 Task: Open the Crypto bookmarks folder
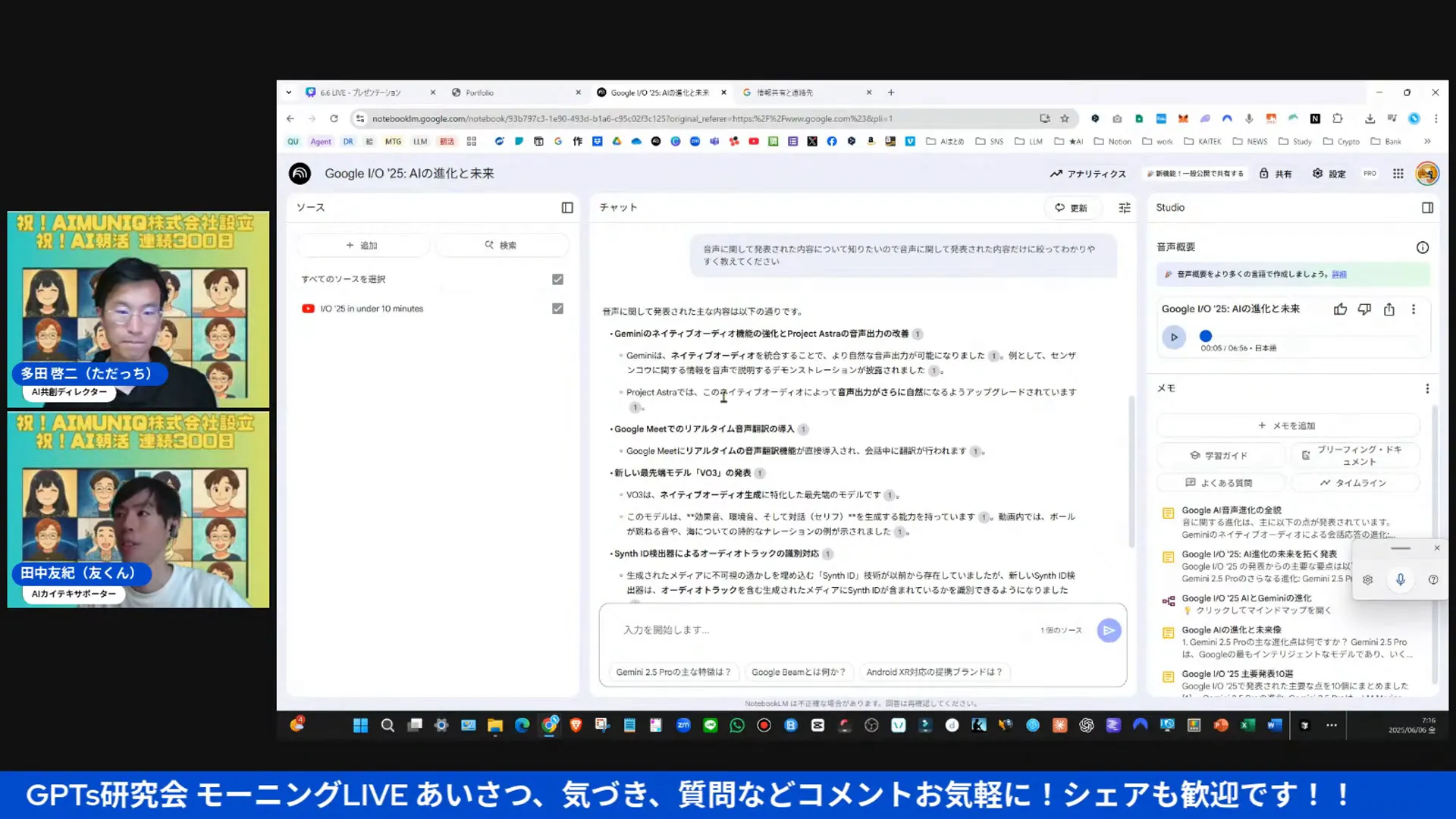(x=1341, y=142)
